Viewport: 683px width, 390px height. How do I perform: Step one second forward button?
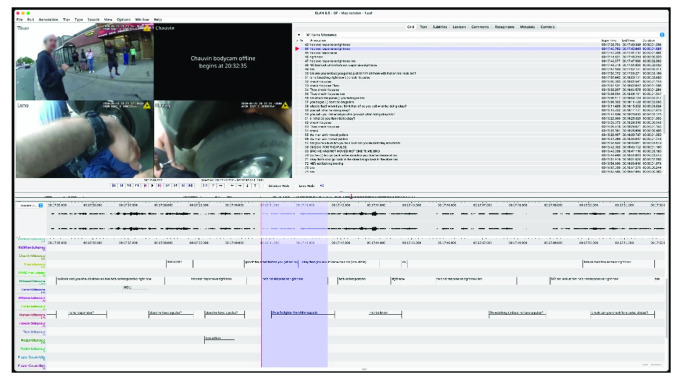175,186
